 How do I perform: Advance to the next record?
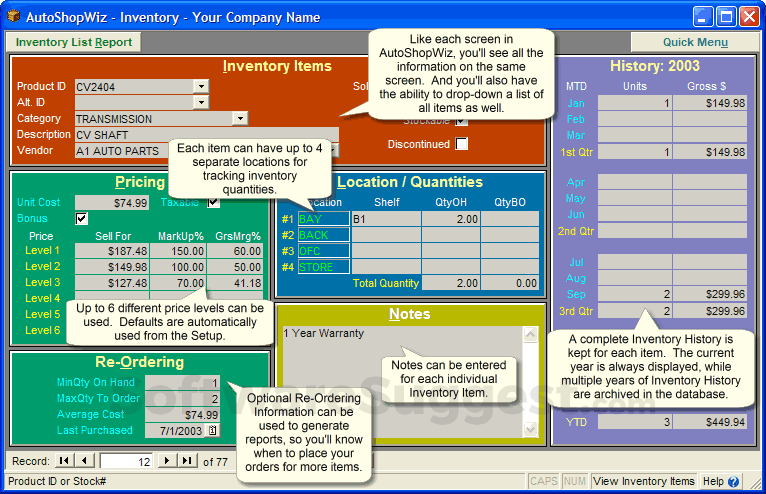(167, 460)
